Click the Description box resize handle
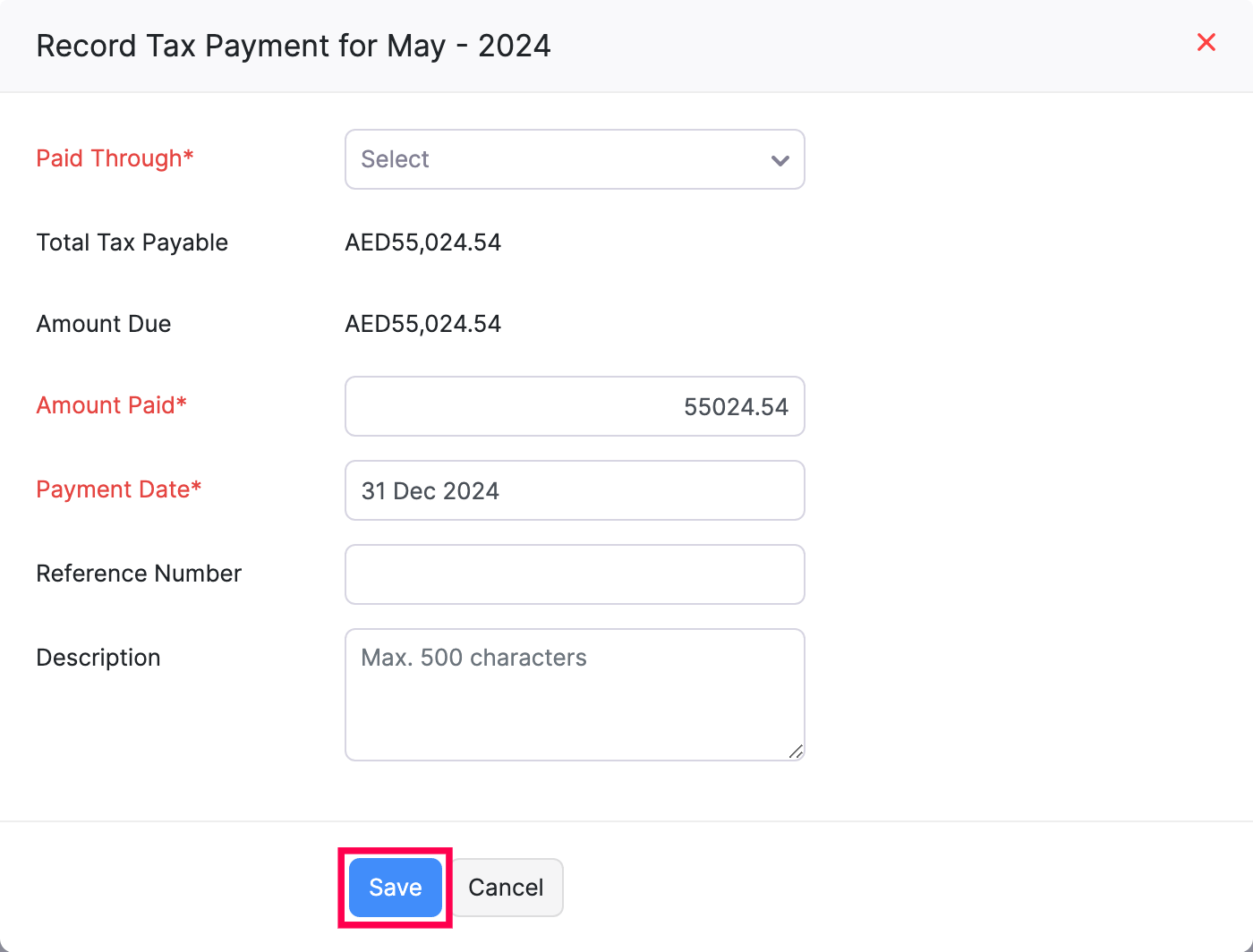Image resolution: width=1253 pixels, height=952 pixels. 796,752
